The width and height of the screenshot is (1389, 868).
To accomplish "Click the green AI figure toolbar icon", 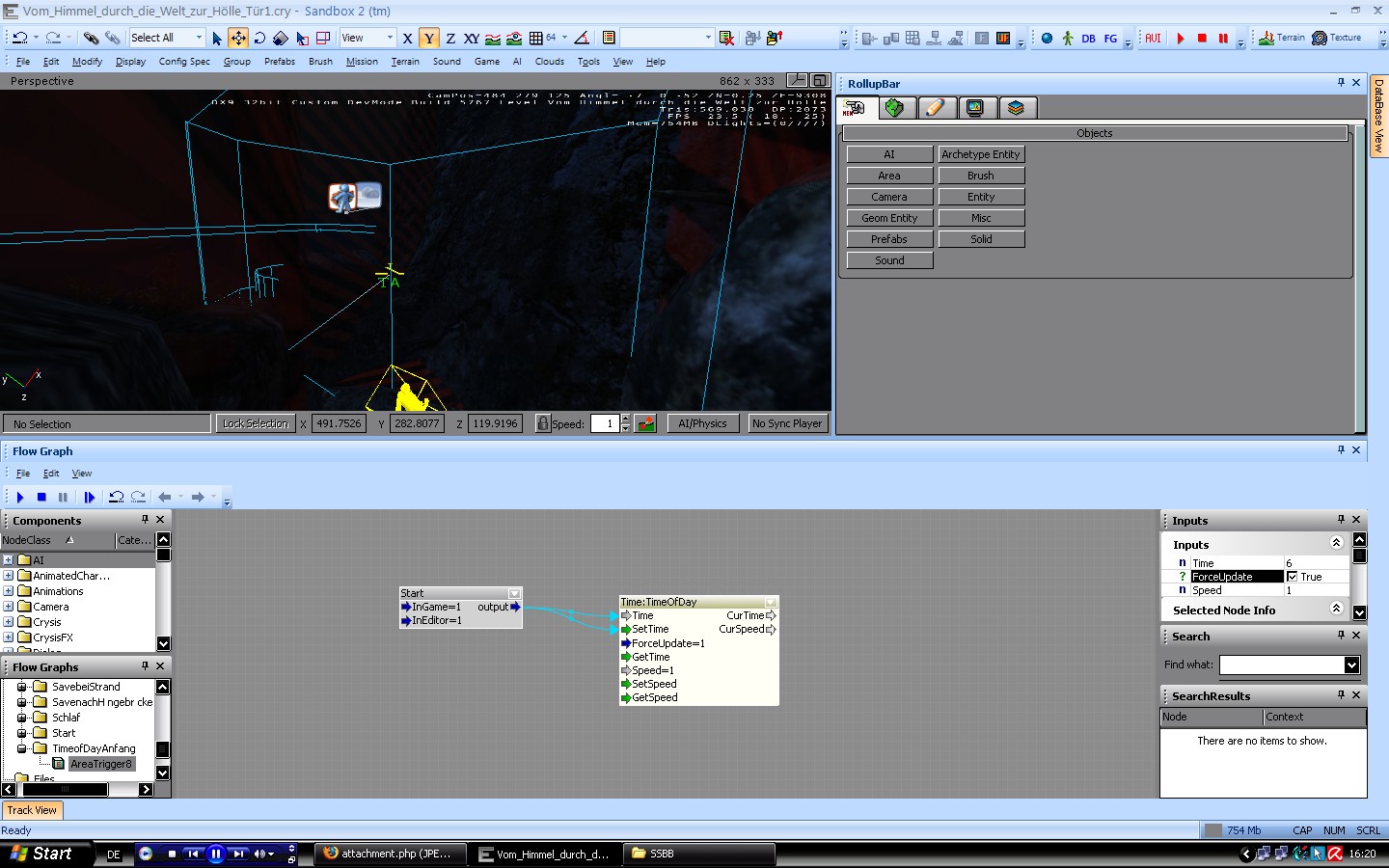I will click(x=1068, y=39).
